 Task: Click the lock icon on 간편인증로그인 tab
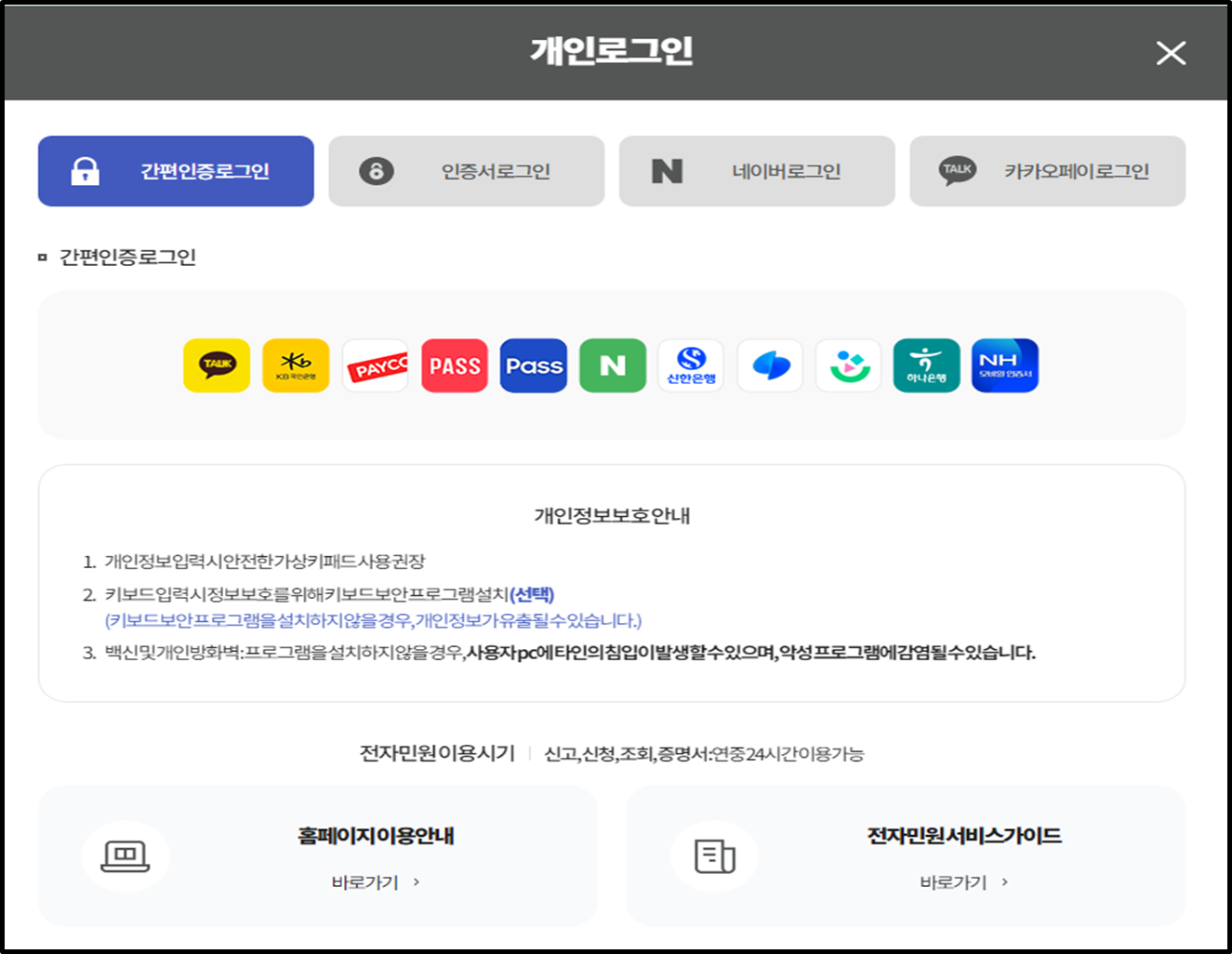coord(85,170)
